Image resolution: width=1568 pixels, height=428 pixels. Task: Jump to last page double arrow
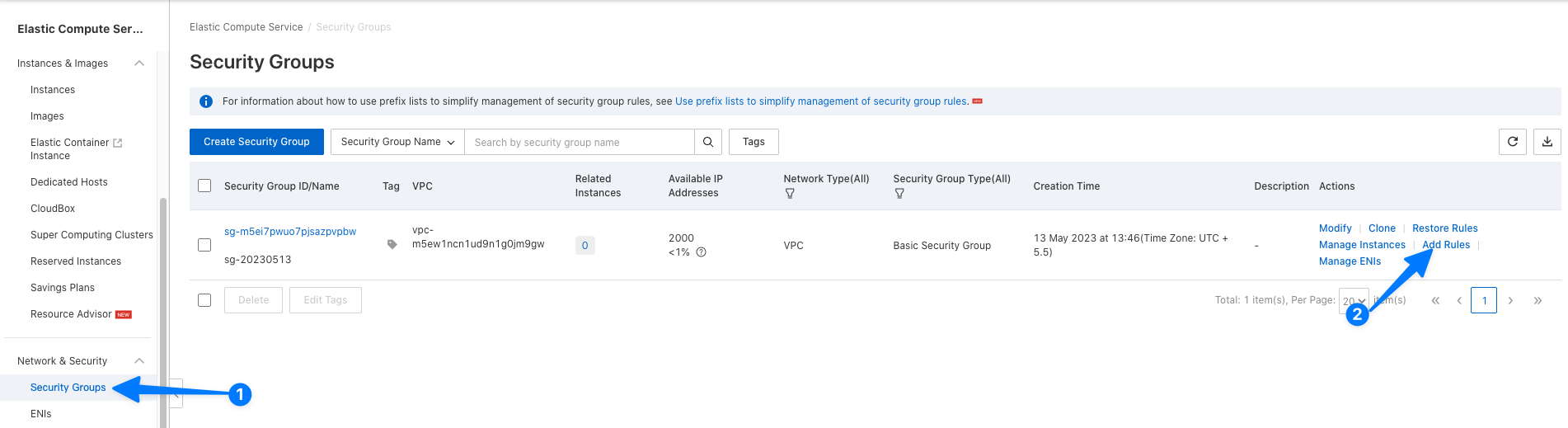1537,300
